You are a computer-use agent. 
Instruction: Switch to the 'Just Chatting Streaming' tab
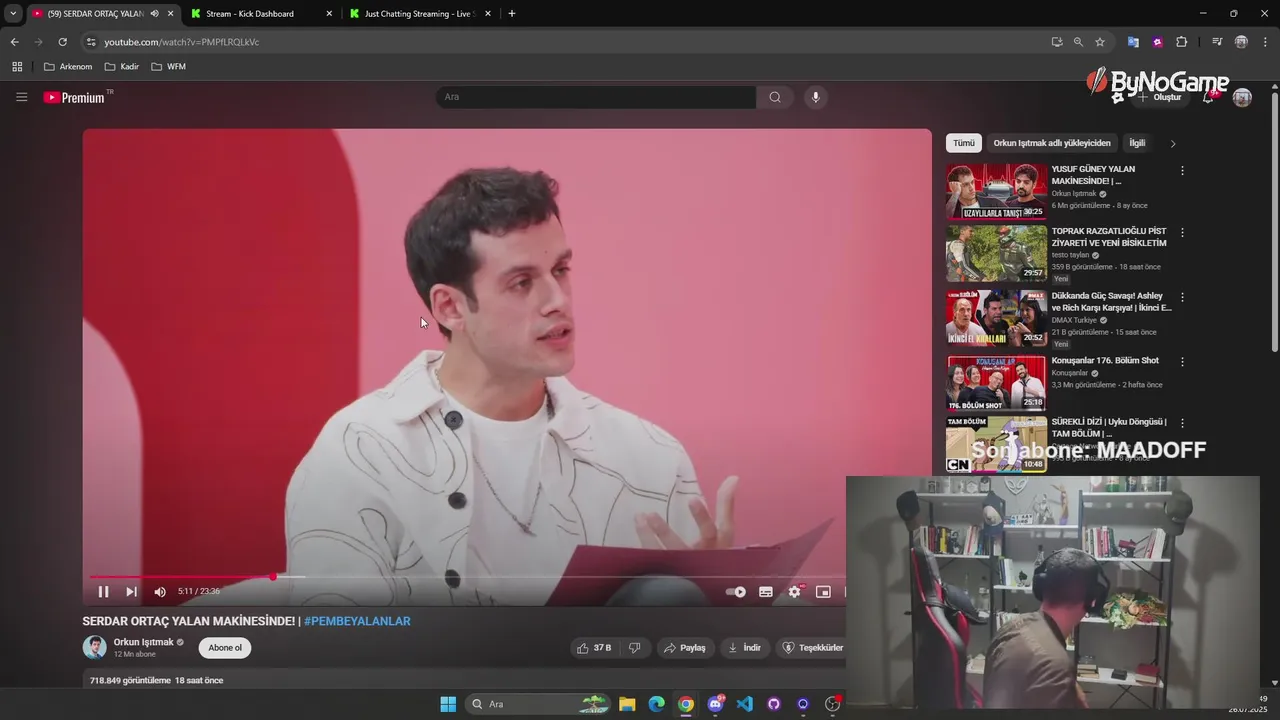420,14
